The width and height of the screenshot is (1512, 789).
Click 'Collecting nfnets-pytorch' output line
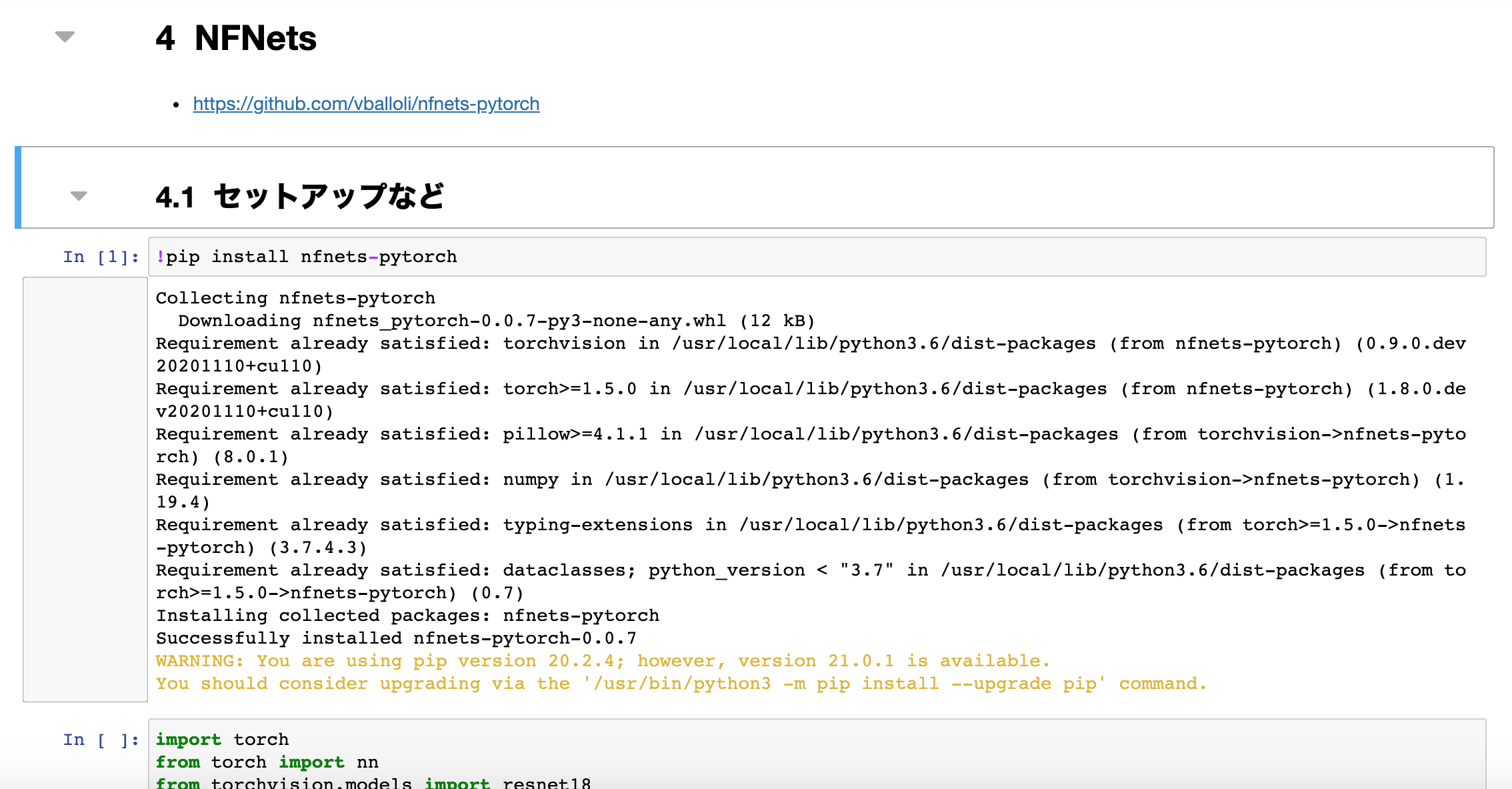pyautogui.click(x=295, y=298)
